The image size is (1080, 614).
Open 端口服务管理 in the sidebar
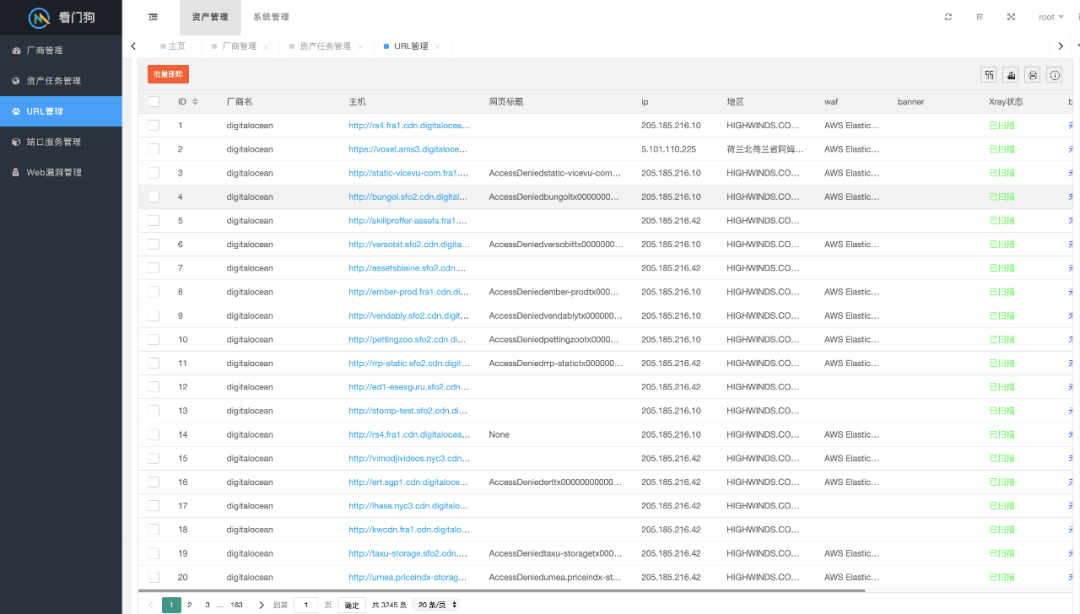(x=61, y=142)
